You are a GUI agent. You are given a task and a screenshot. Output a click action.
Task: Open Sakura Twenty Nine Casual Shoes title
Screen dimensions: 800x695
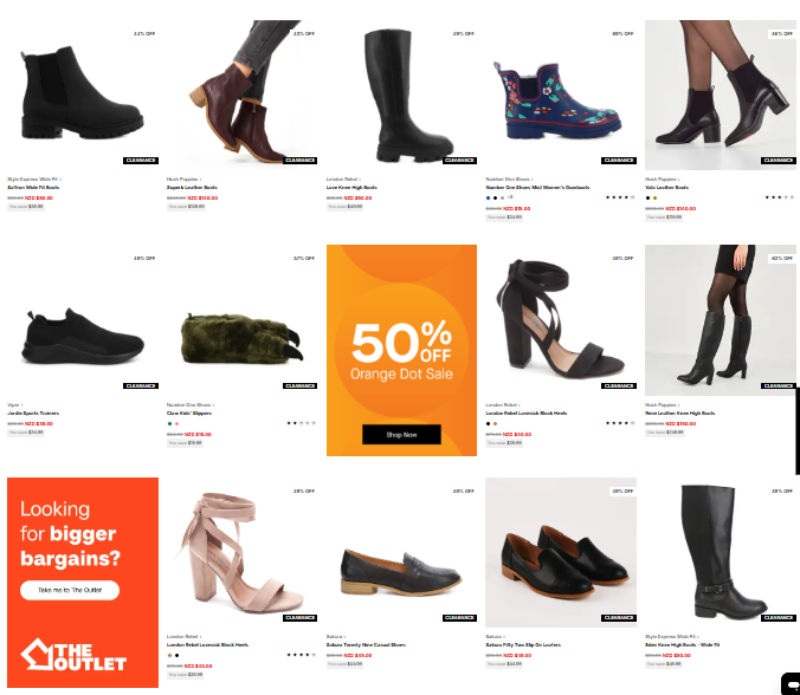(366, 644)
